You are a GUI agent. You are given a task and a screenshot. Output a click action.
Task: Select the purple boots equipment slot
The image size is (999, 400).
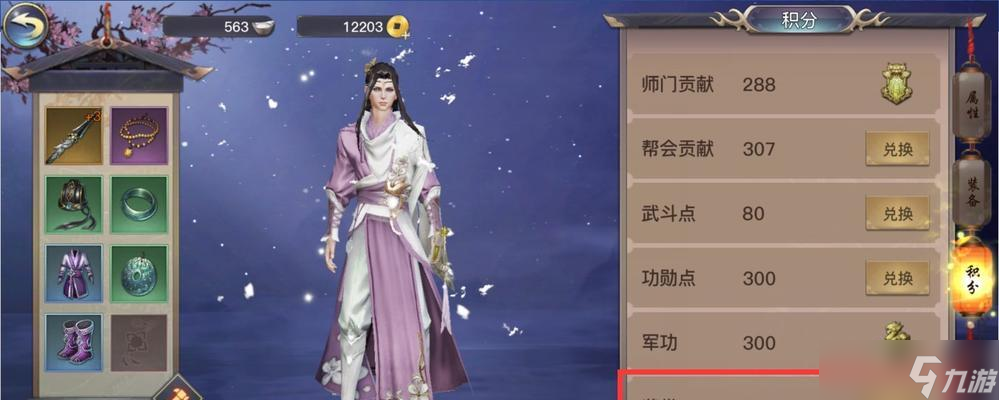[x=74, y=343]
